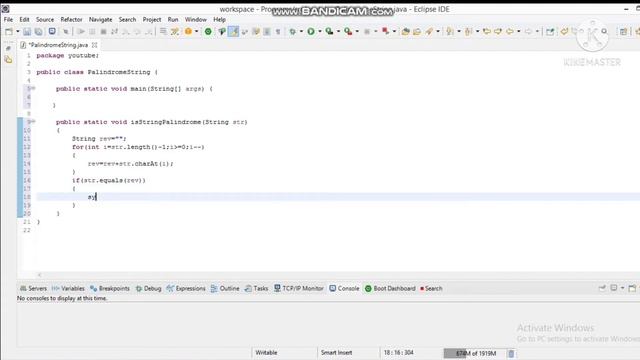Viewport: 640px width, 360px height.
Task: Click the Coverage launch icon
Action: pos(329,31)
